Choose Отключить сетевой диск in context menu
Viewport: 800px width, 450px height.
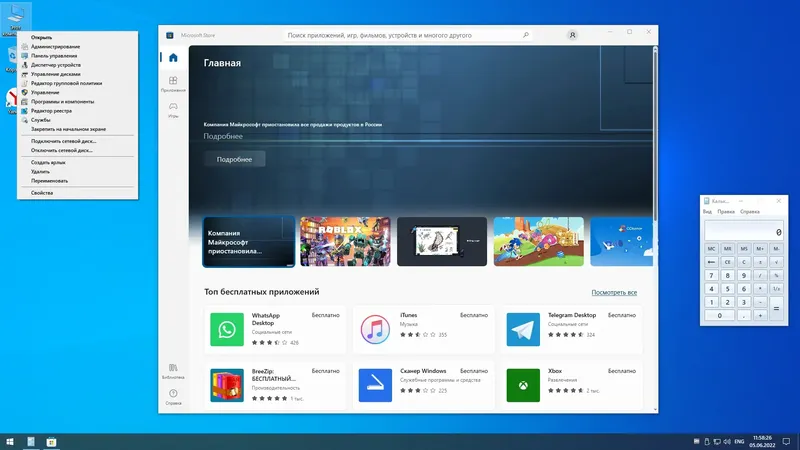[78, 151]
